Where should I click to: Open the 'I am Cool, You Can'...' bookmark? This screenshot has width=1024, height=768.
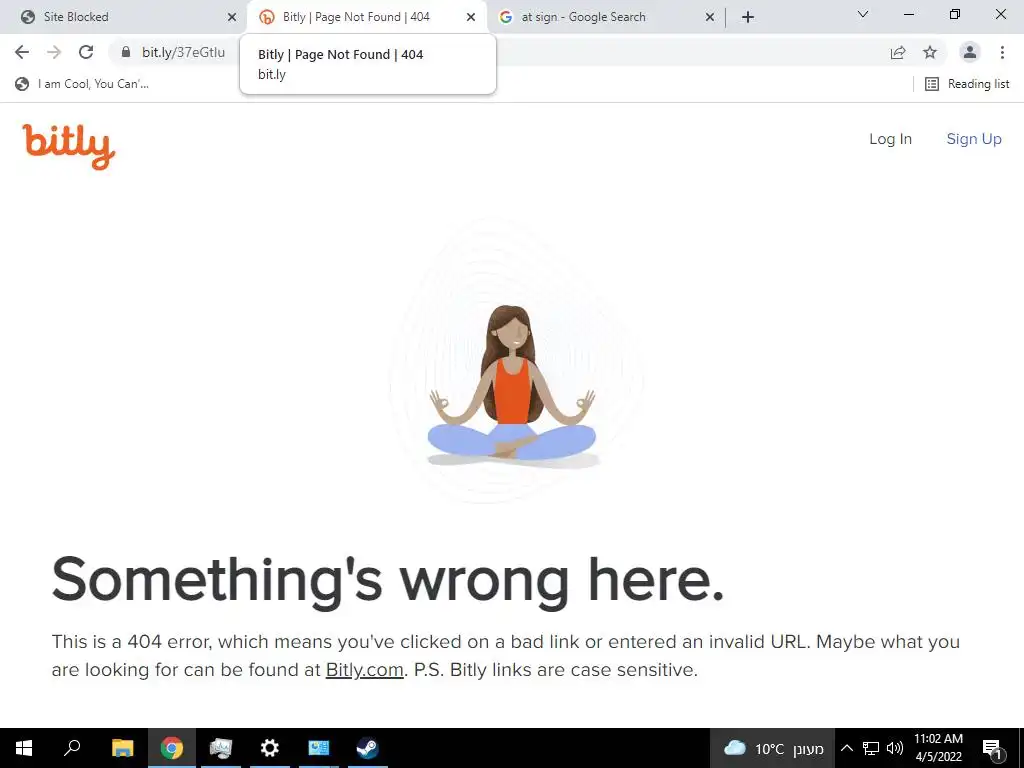83,84
